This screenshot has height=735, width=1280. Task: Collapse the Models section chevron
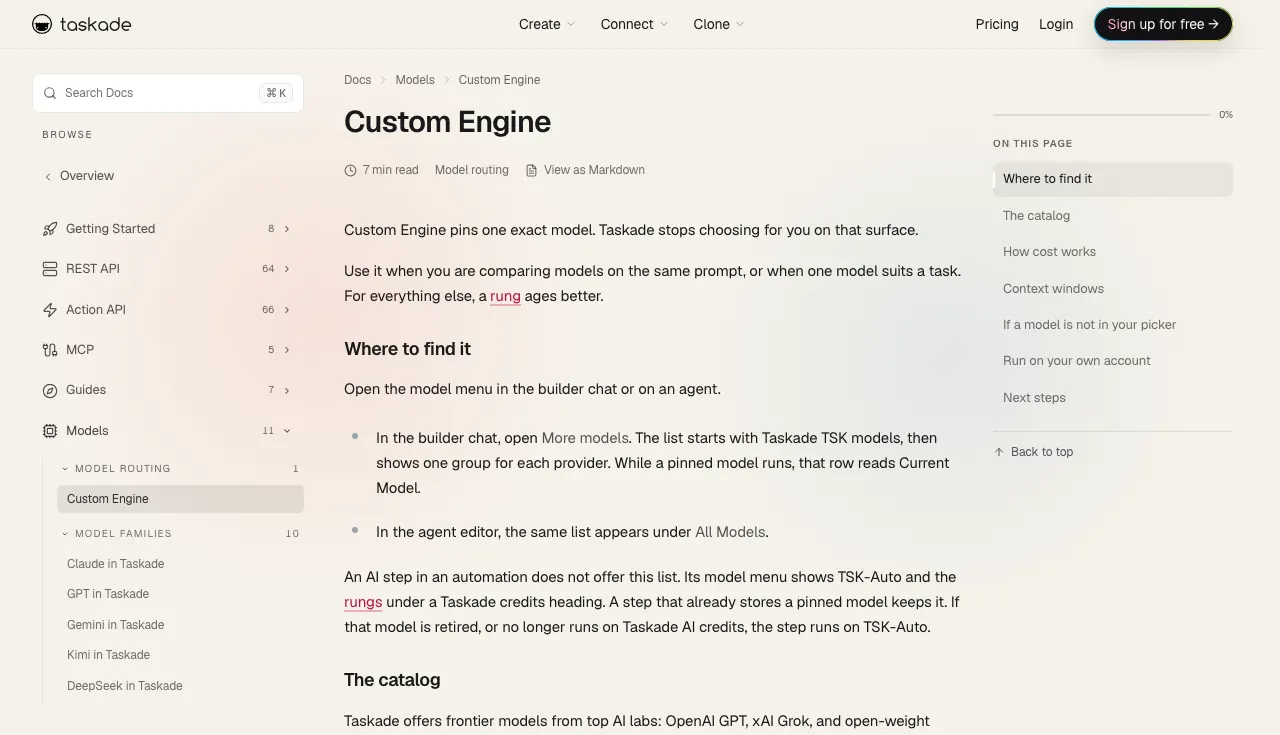[x=287, y=431]
